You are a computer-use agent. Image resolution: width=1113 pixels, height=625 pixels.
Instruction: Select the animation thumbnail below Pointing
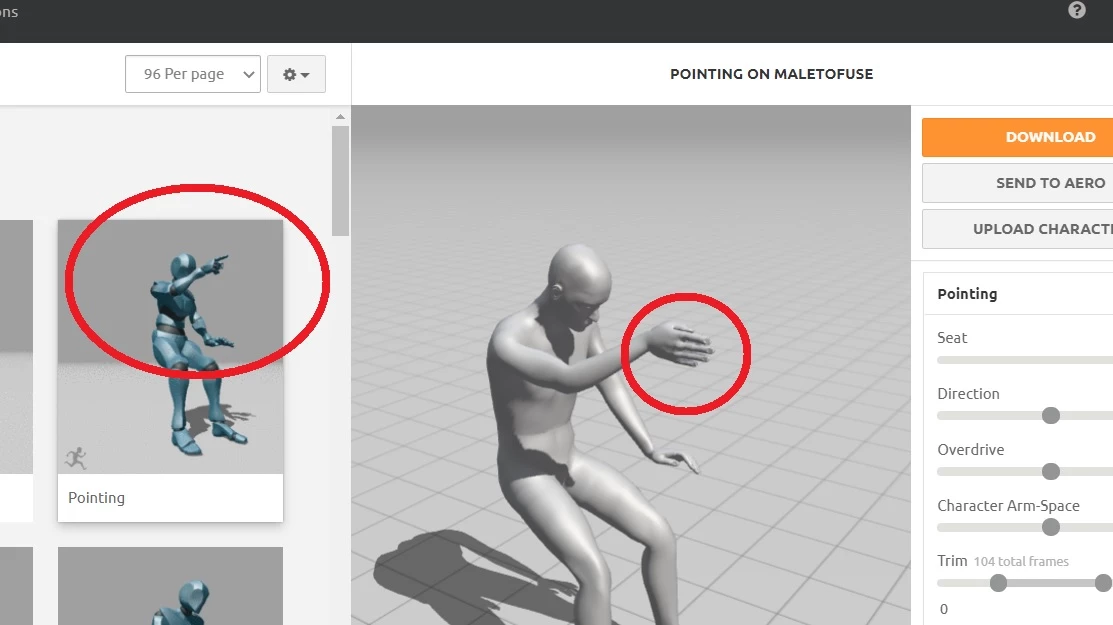[170, 586]
